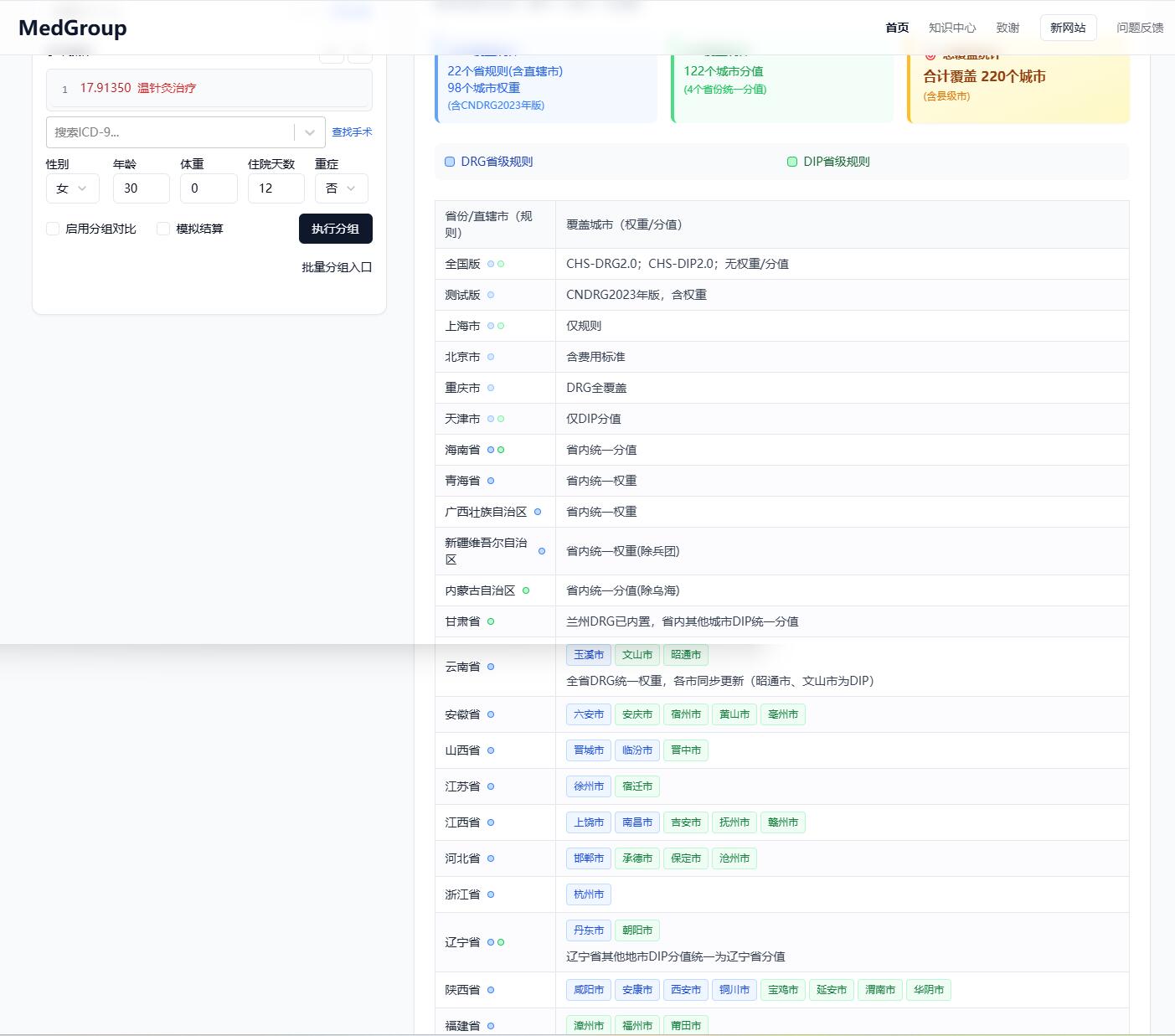Click the green dot next to 甘肃省

pos(492,621)
